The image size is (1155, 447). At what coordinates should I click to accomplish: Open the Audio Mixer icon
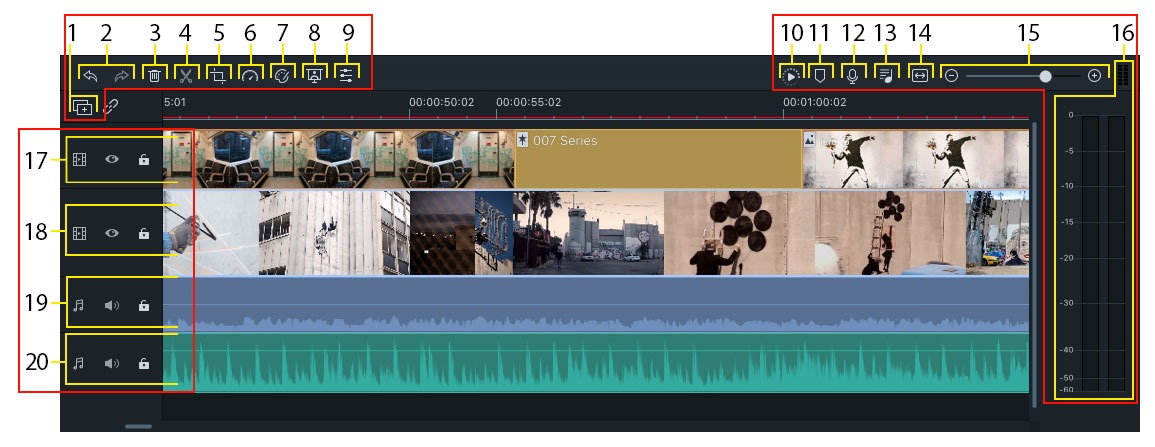(x=885, y=76)
